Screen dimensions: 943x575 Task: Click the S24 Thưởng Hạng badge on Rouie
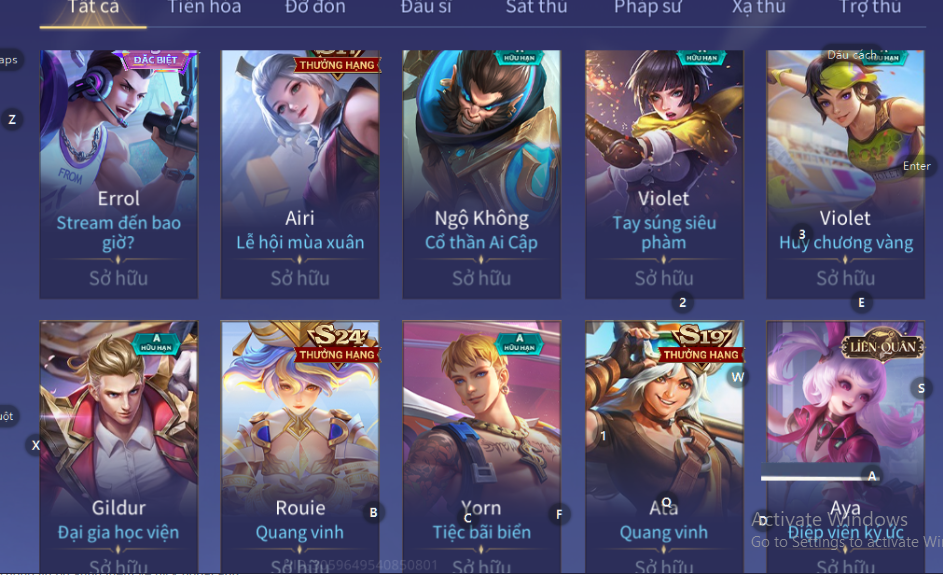click(337, 344)
